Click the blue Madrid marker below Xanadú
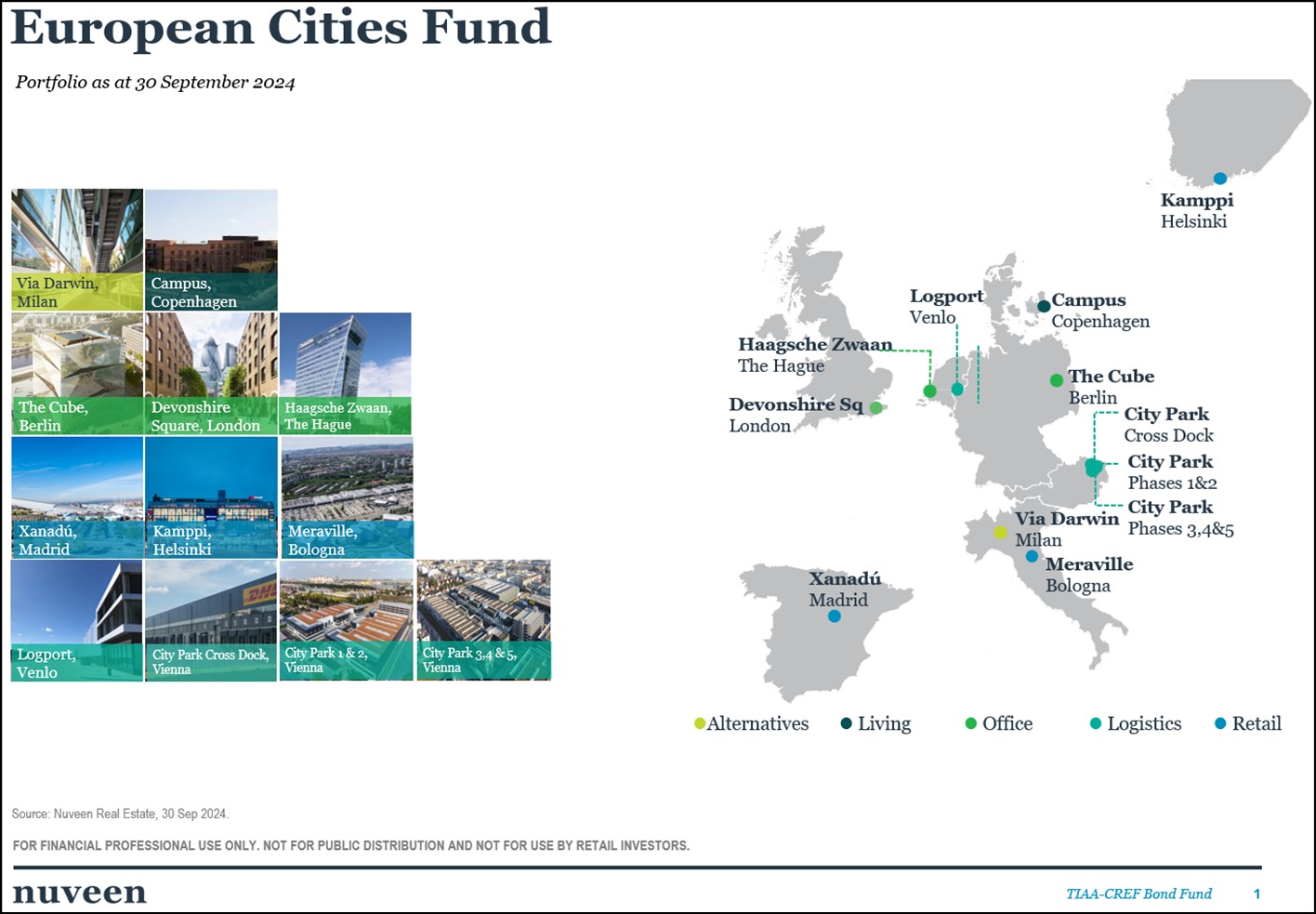 tap(835, 616)
